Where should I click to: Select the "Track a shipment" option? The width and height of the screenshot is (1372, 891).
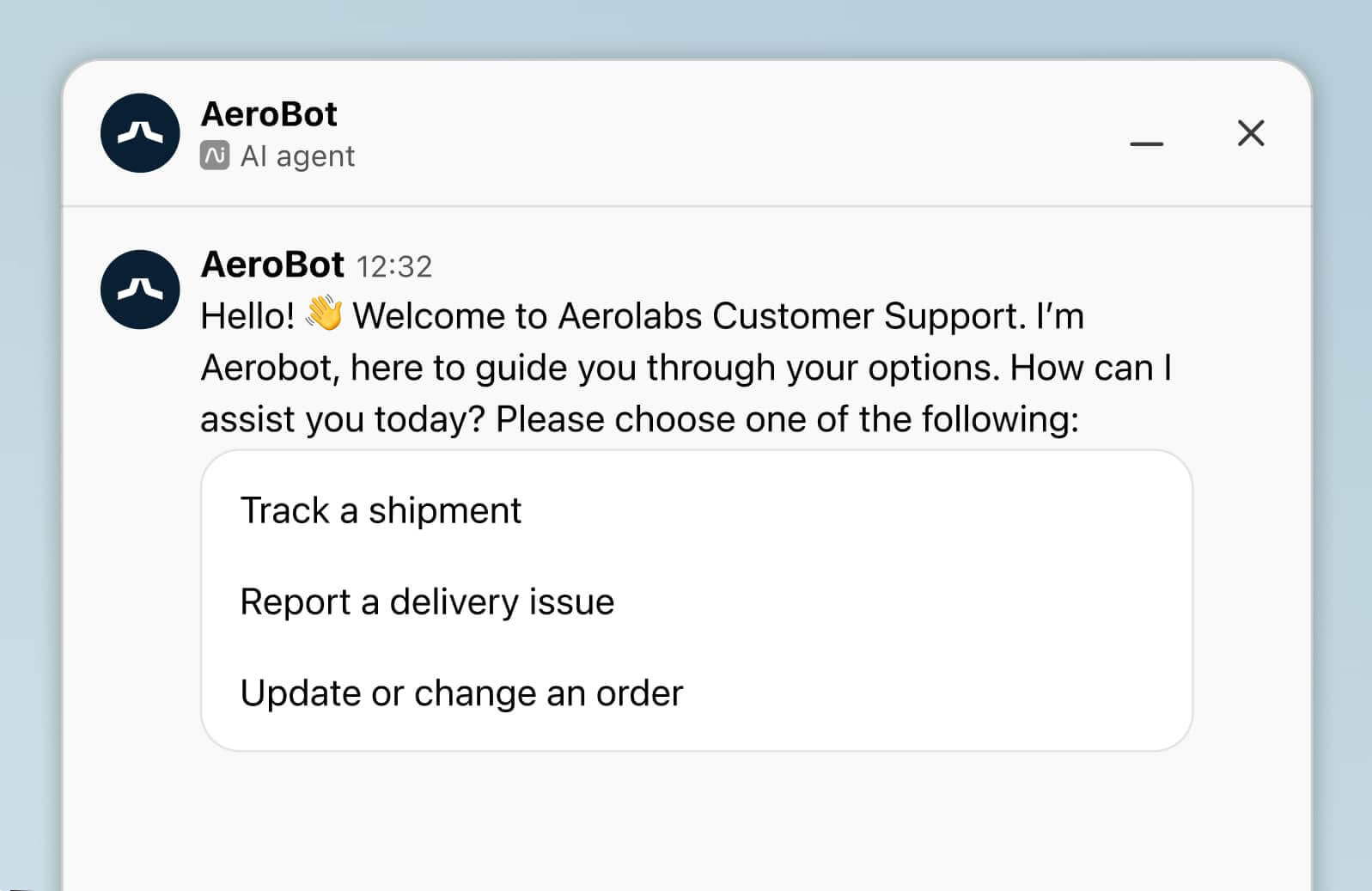[x=381, y=510]
